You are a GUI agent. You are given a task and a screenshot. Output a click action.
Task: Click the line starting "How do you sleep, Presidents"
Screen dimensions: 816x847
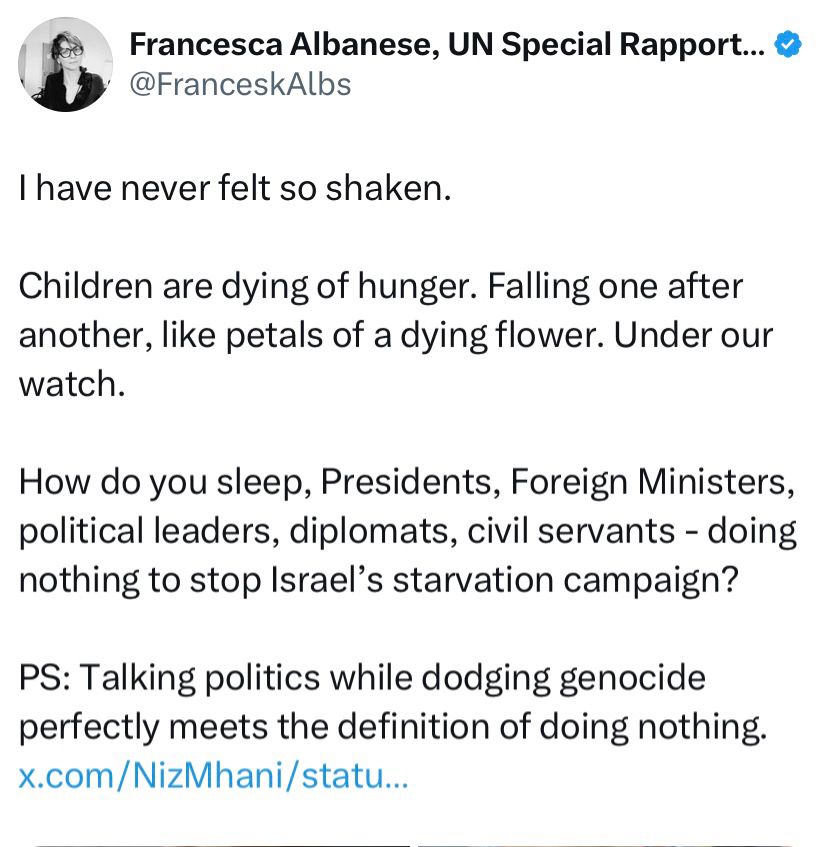point(407,482)
